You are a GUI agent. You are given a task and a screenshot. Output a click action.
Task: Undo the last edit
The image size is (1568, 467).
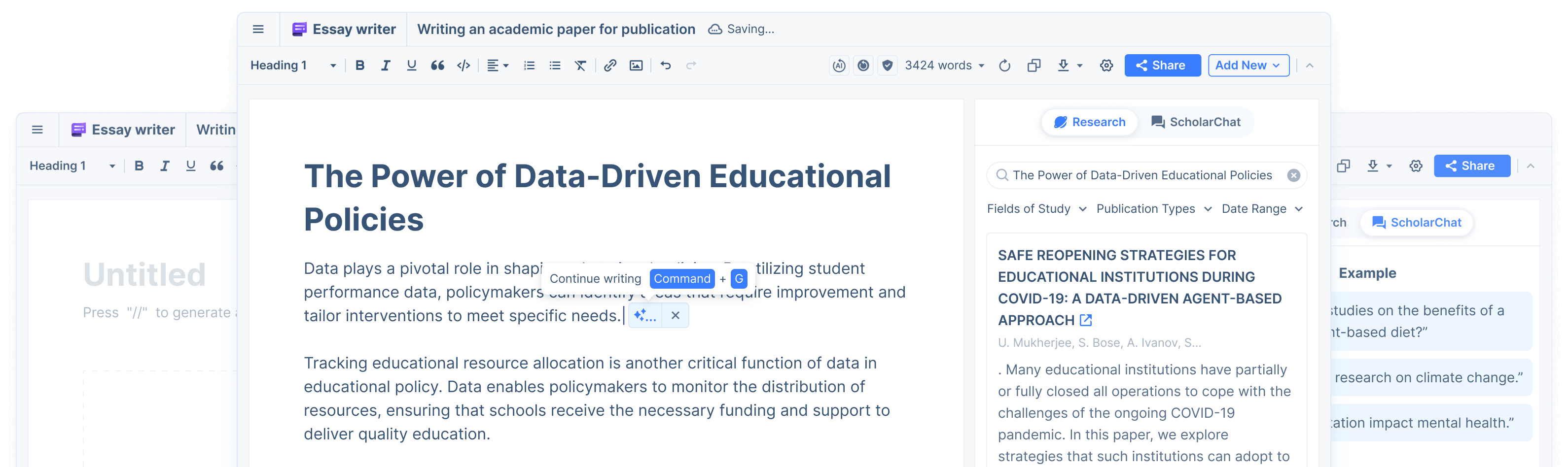665,66
